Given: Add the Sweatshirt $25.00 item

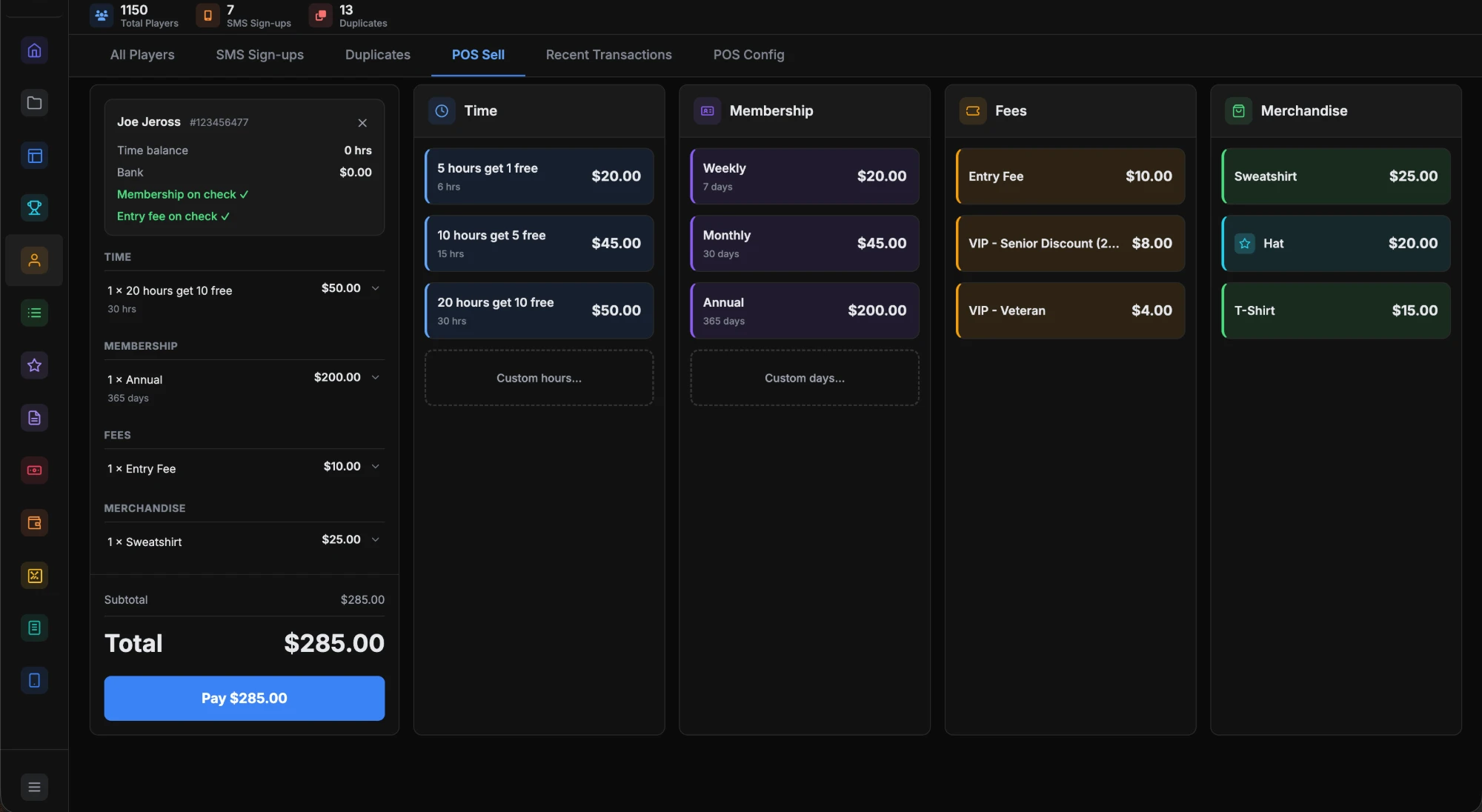Looking at the screenshot, I should tap(1335, 176).
